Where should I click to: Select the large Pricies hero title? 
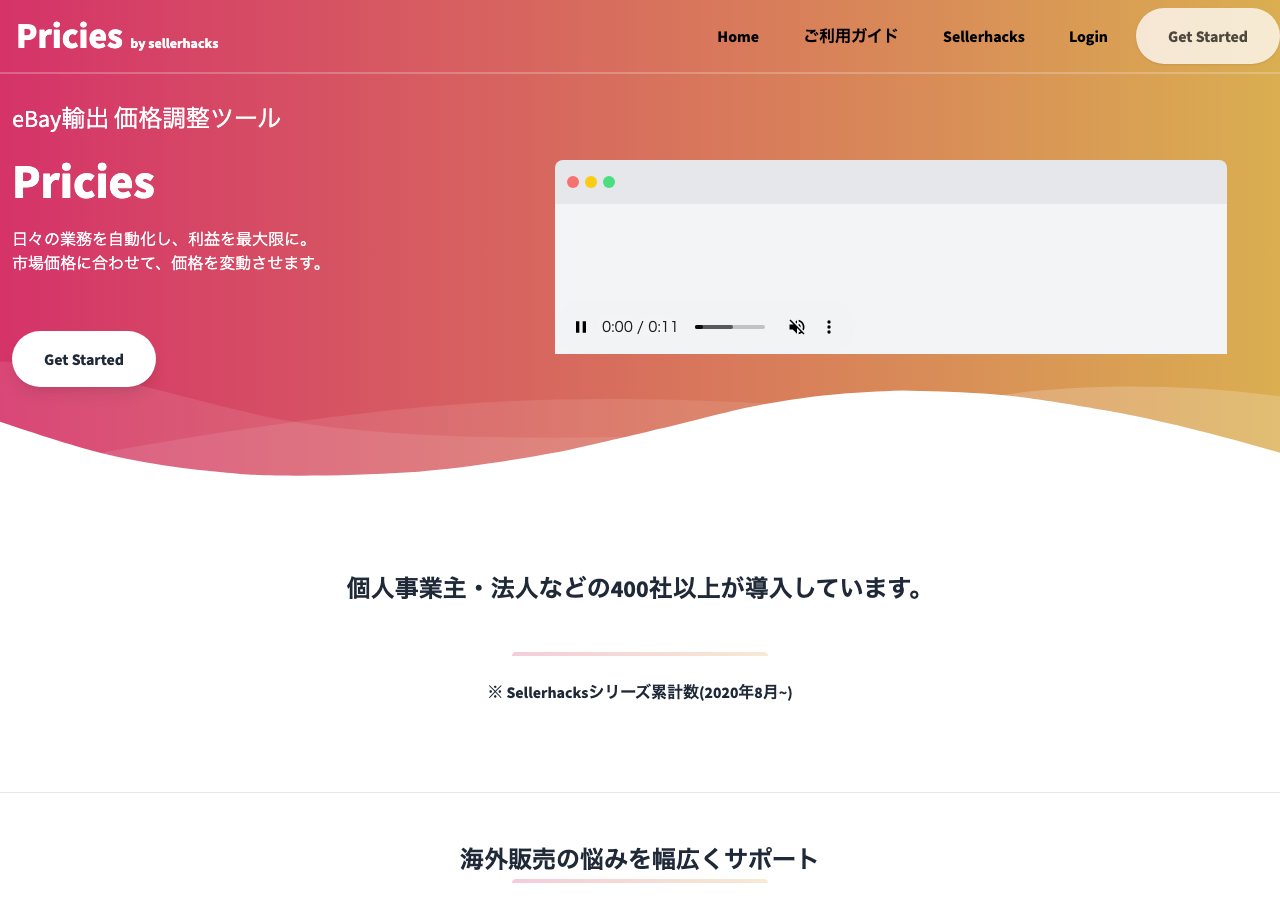[84, 182]
